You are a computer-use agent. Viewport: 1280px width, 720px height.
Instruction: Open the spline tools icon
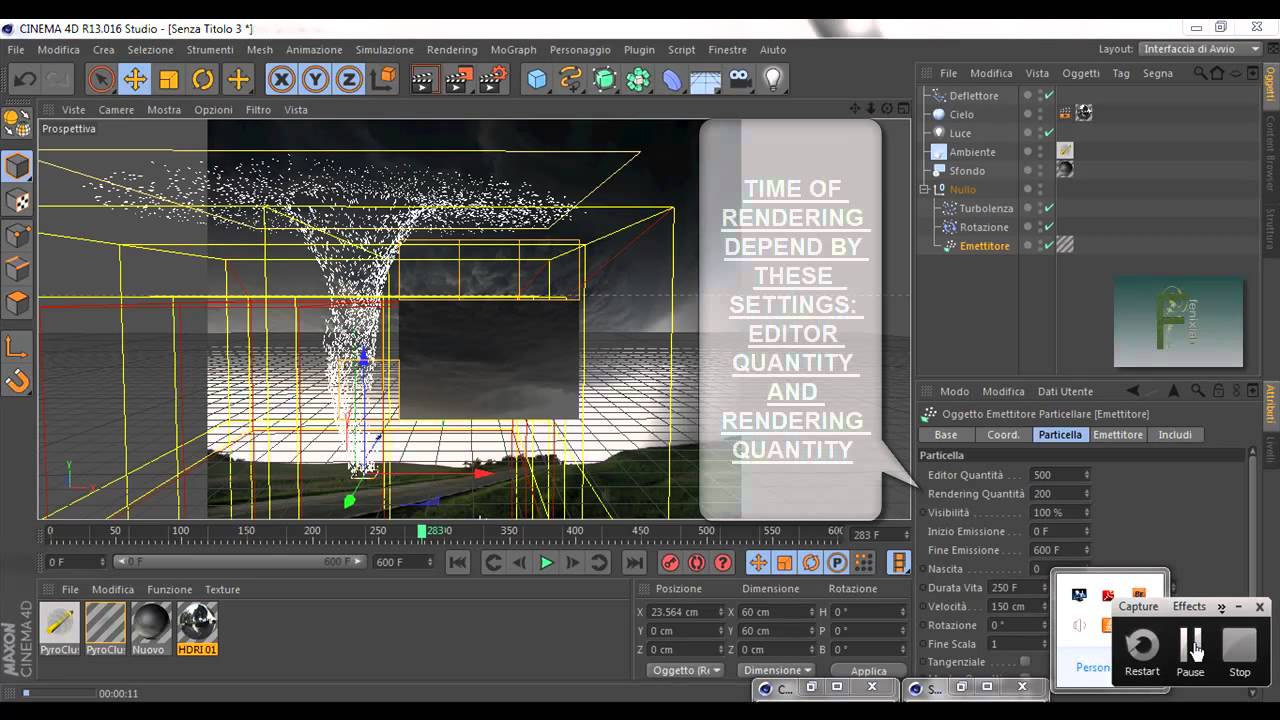click(571, 79)
